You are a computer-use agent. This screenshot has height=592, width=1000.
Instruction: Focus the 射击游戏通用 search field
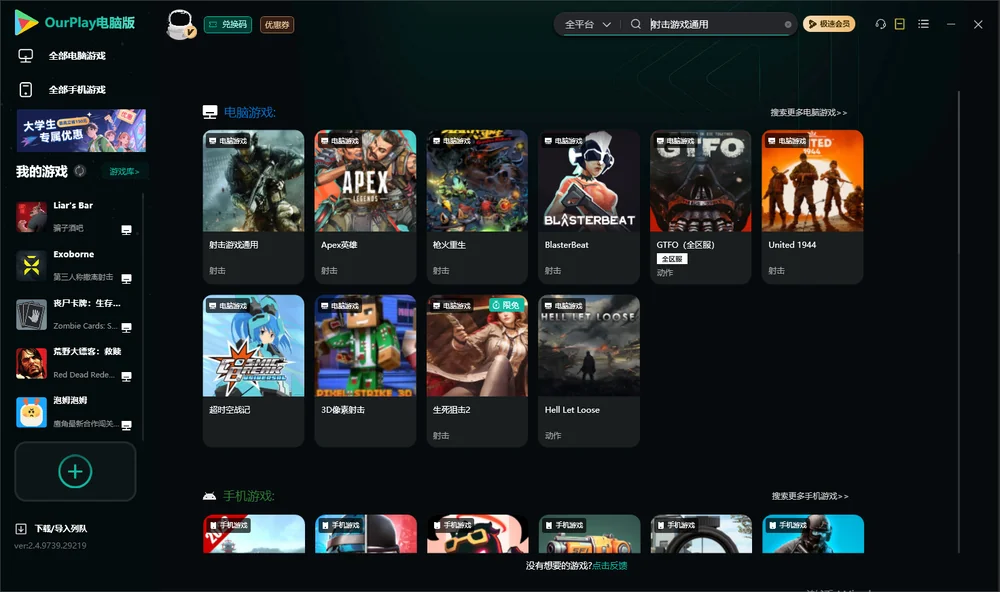coord(714,24)
